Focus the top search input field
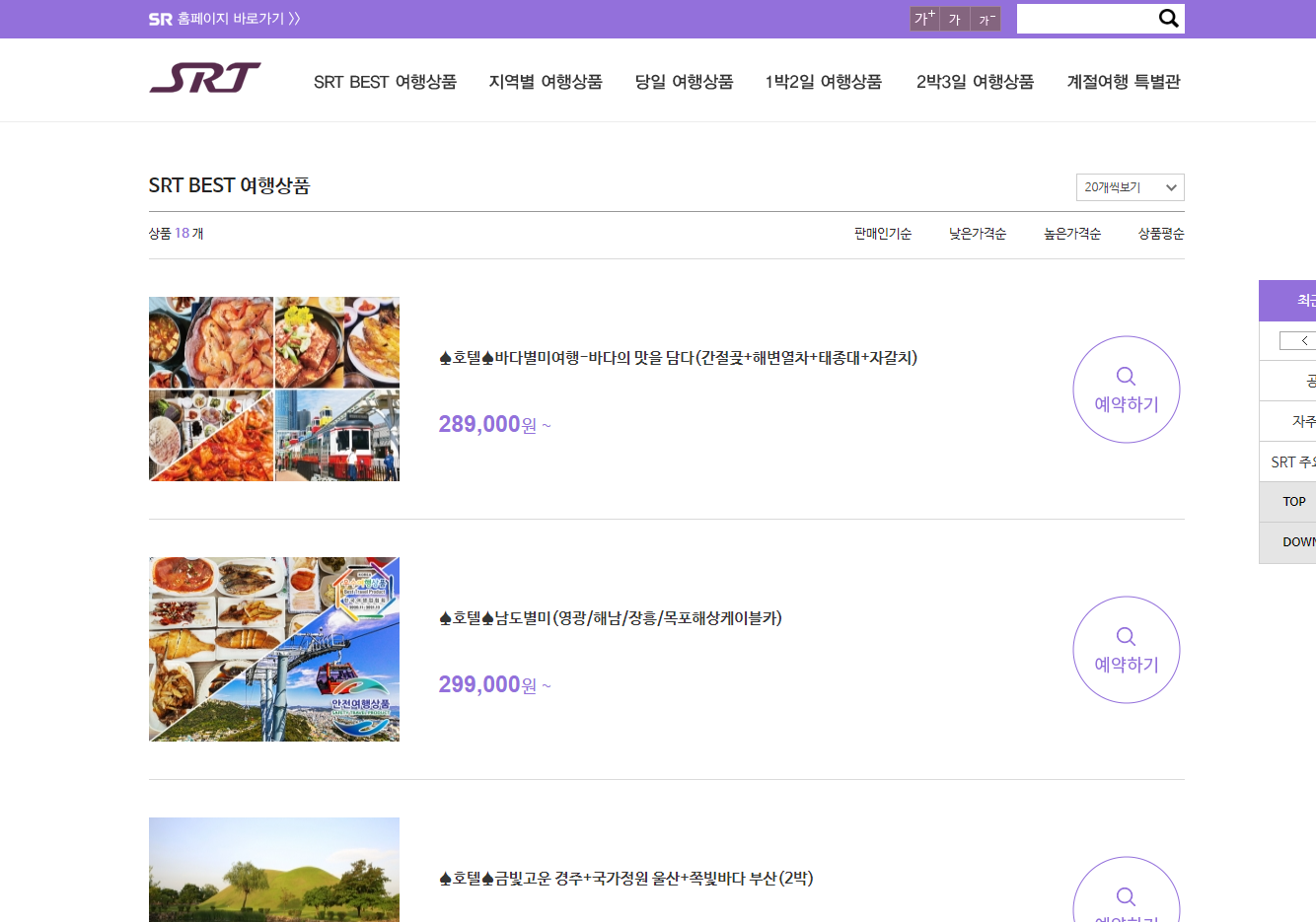Screen dimensions: 1316x922 (x=1086, y=19)
